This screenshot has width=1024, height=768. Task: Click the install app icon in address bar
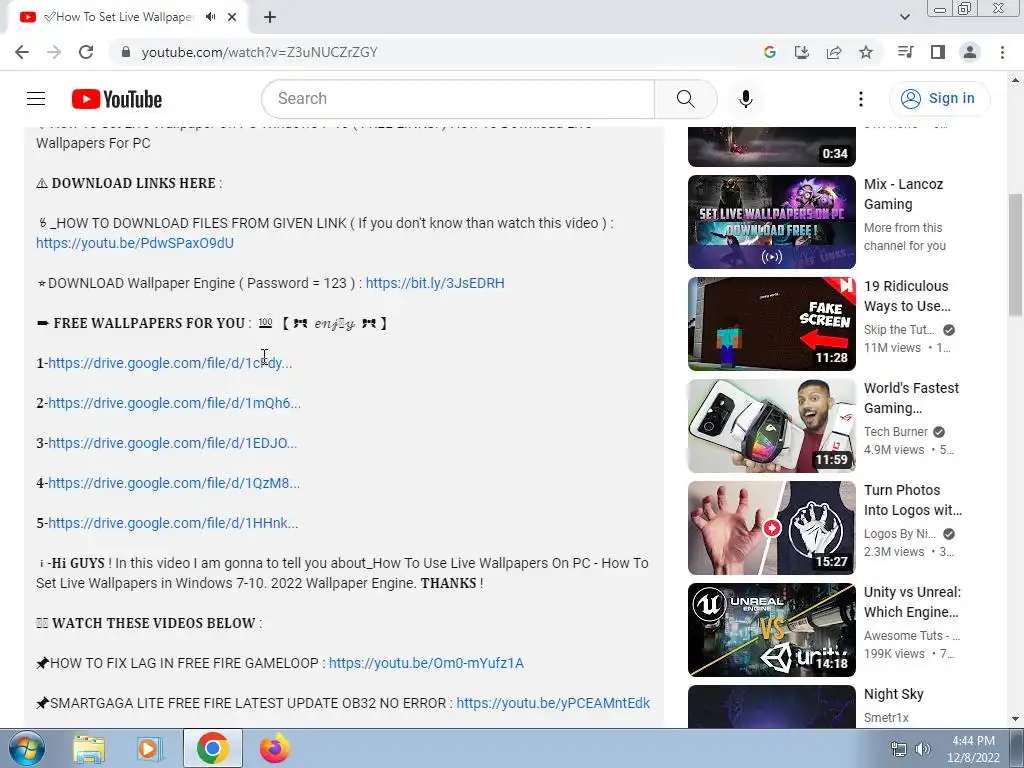[x=801, y=52]
